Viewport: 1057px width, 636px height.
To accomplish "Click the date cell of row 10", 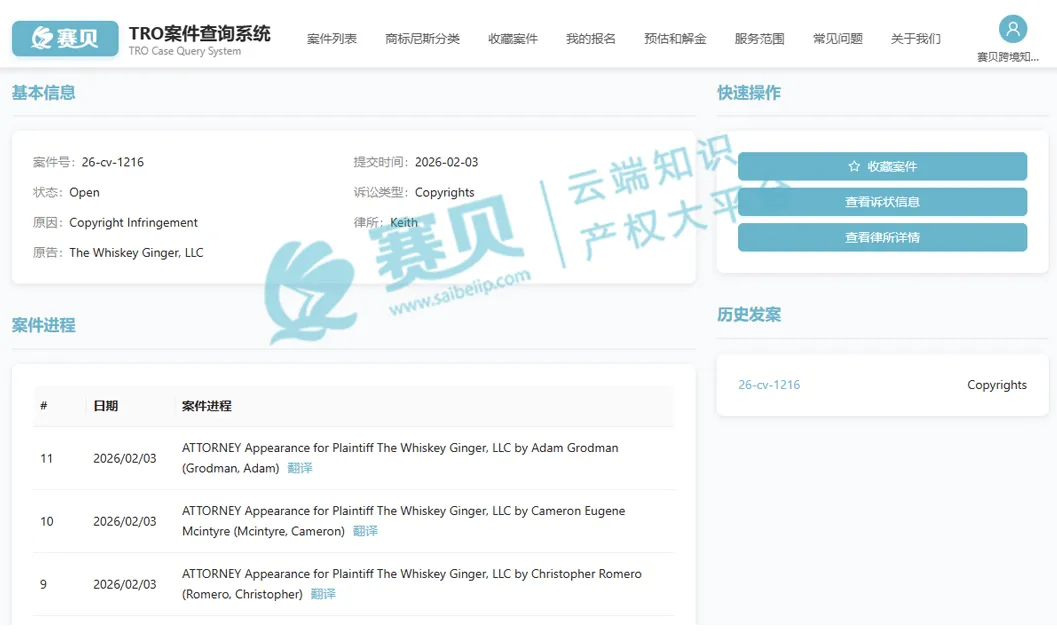I will (x=125, y=521).
